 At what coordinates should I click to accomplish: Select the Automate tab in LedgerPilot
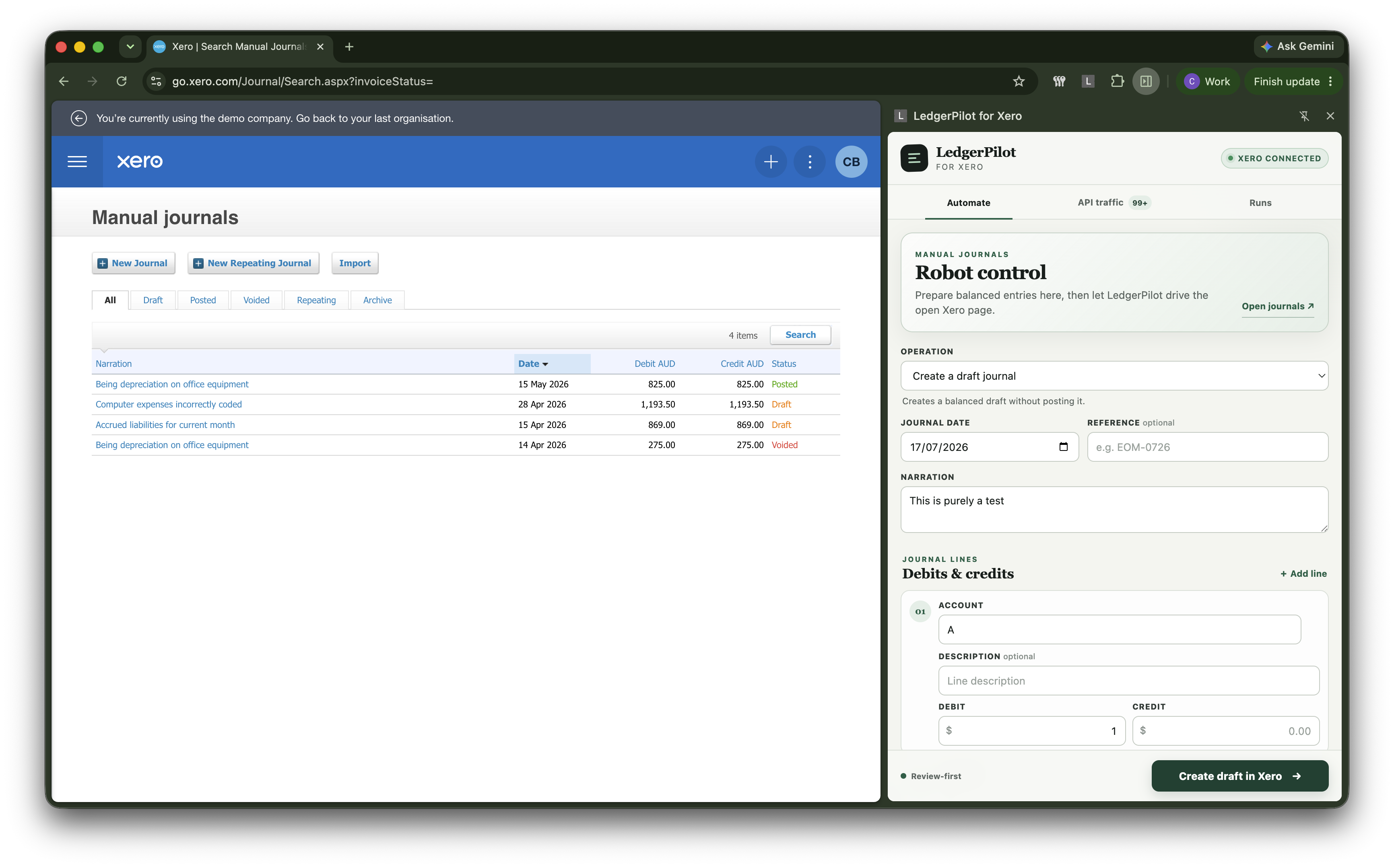968,203
